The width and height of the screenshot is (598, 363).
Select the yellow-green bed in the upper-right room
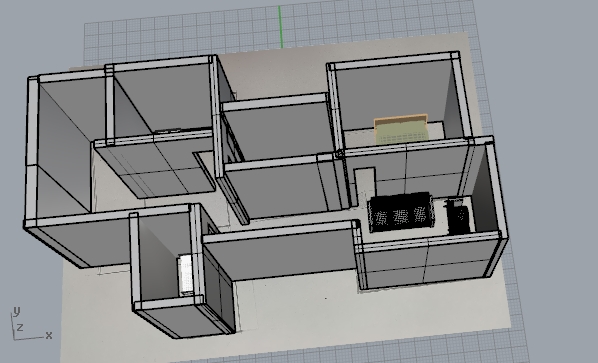coord(401,129)
